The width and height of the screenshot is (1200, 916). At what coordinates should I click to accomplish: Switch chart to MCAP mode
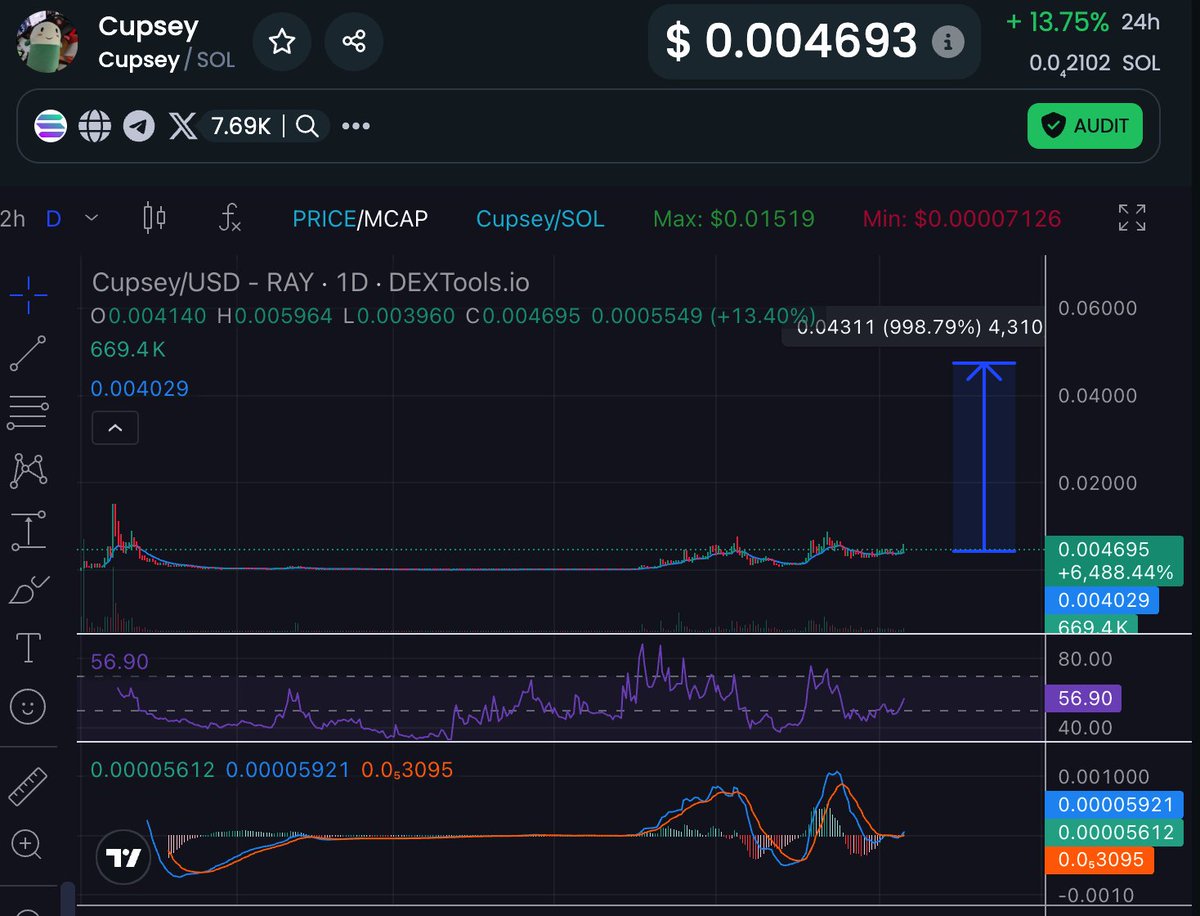396,218
